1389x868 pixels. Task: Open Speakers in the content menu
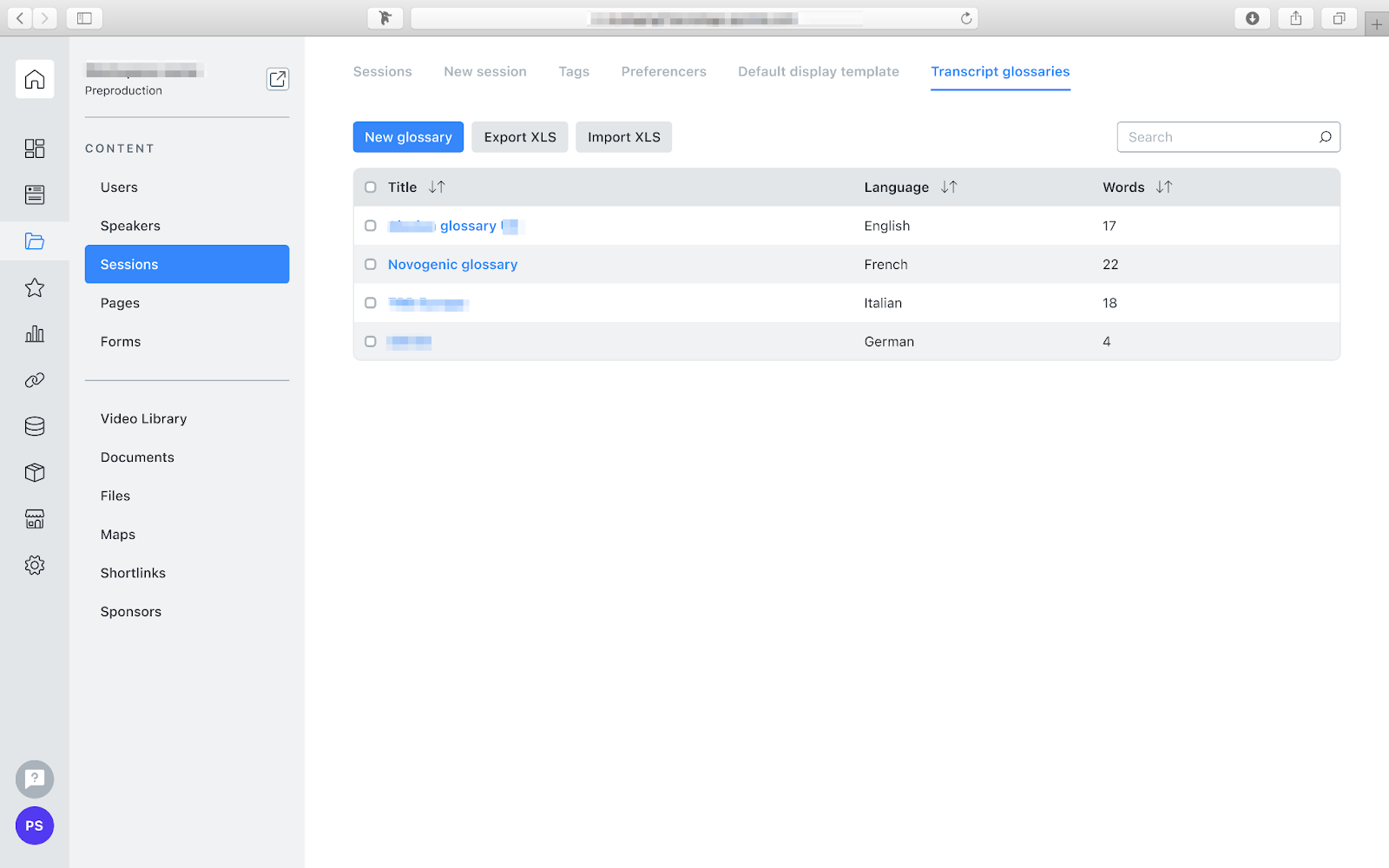tap(130, 226)
